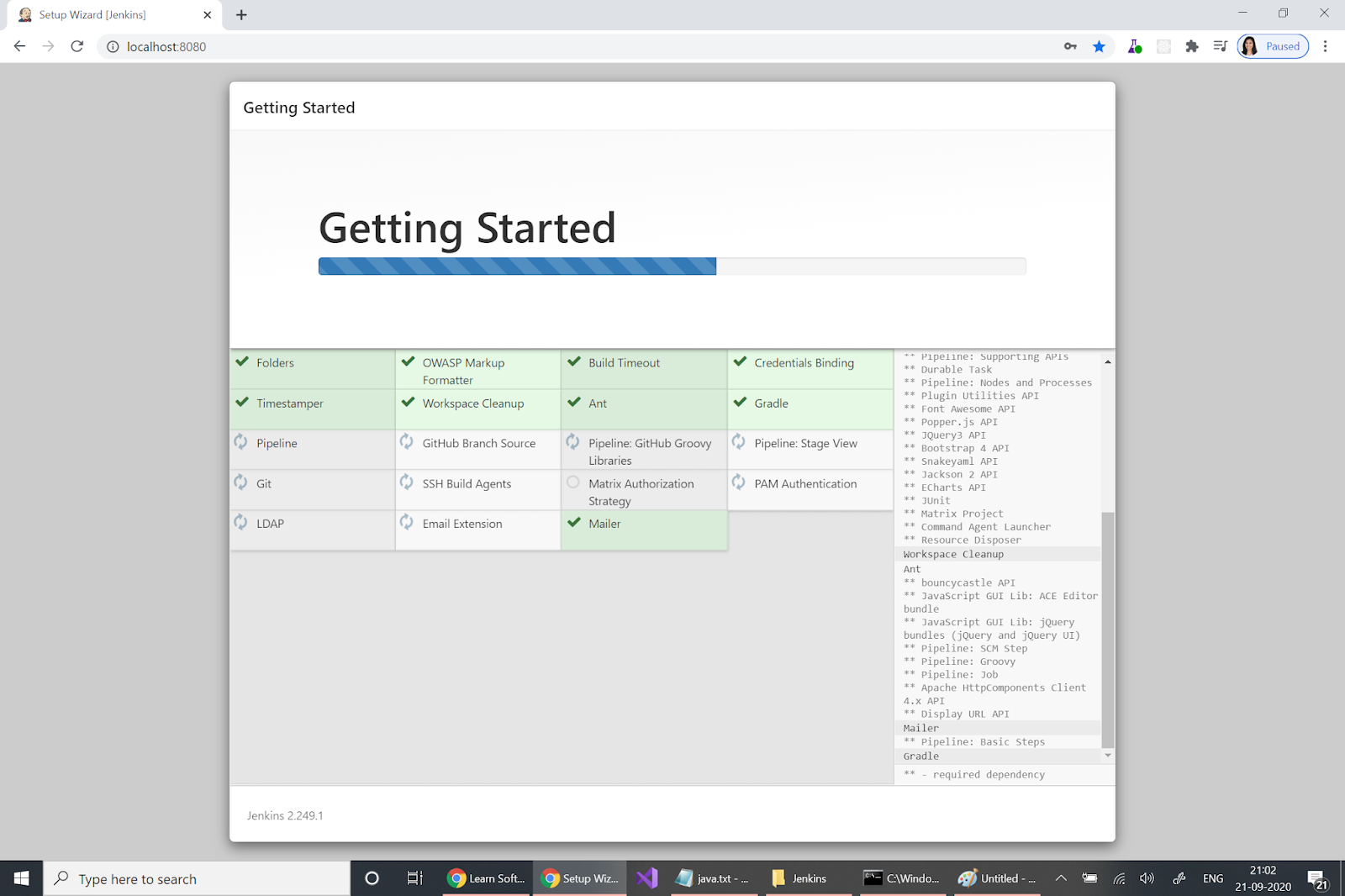Click the LDAP plugin spinner icon
The height and width of the screenshot is (896, 1345).
240,521
